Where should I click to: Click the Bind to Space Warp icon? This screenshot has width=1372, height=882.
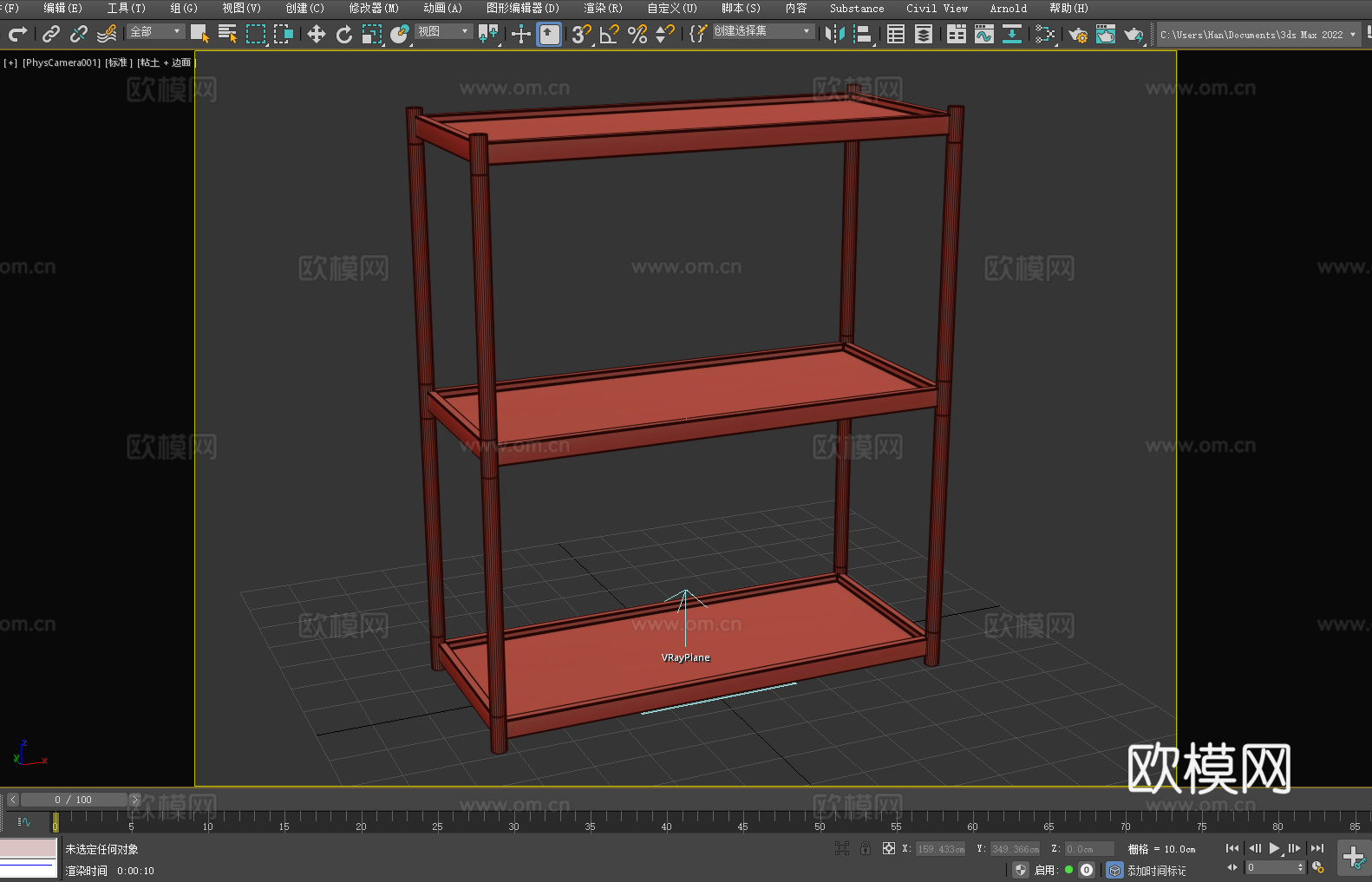coord(107,34)
